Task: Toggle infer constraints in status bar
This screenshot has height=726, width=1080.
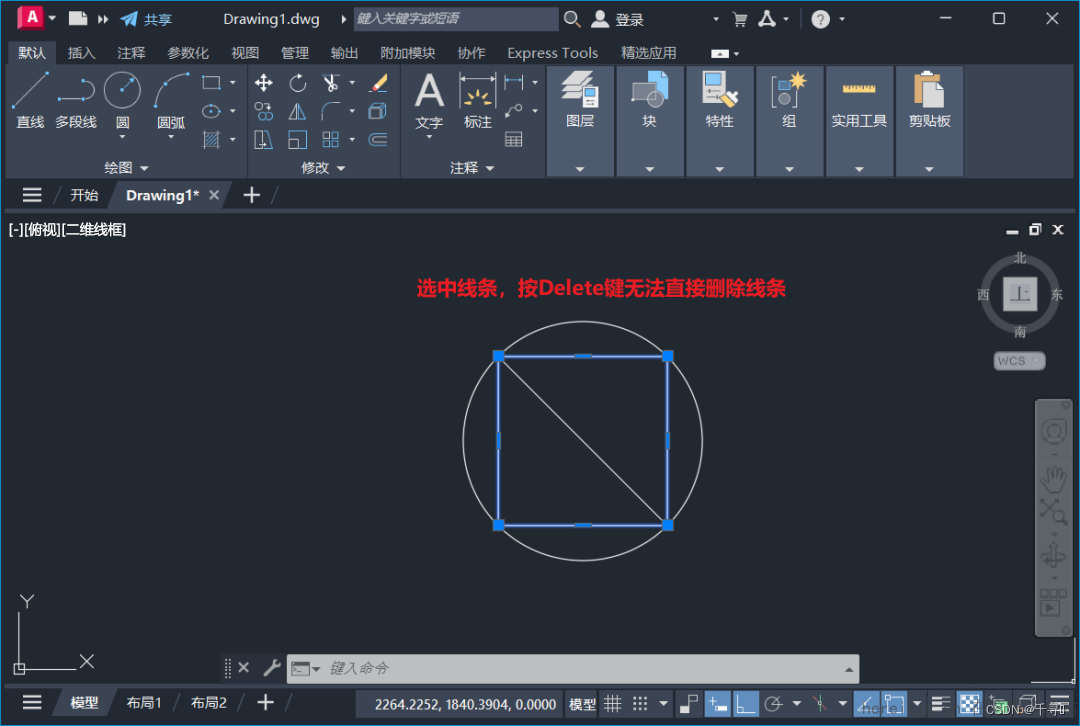Action: coord(689,704)
